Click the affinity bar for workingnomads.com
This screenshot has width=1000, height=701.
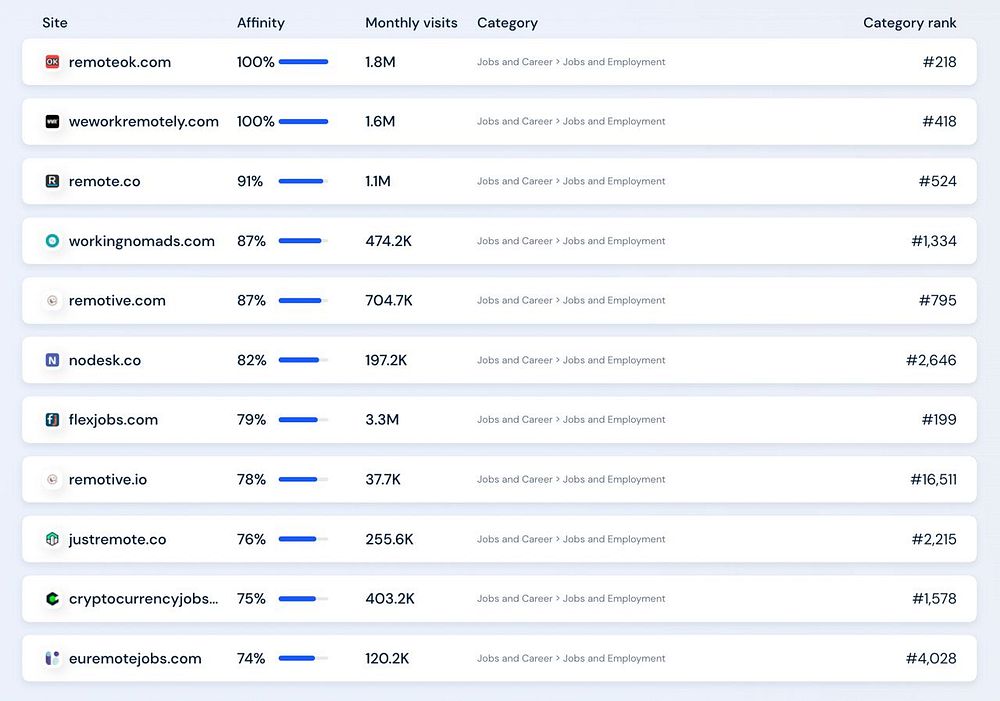point(304,240)
